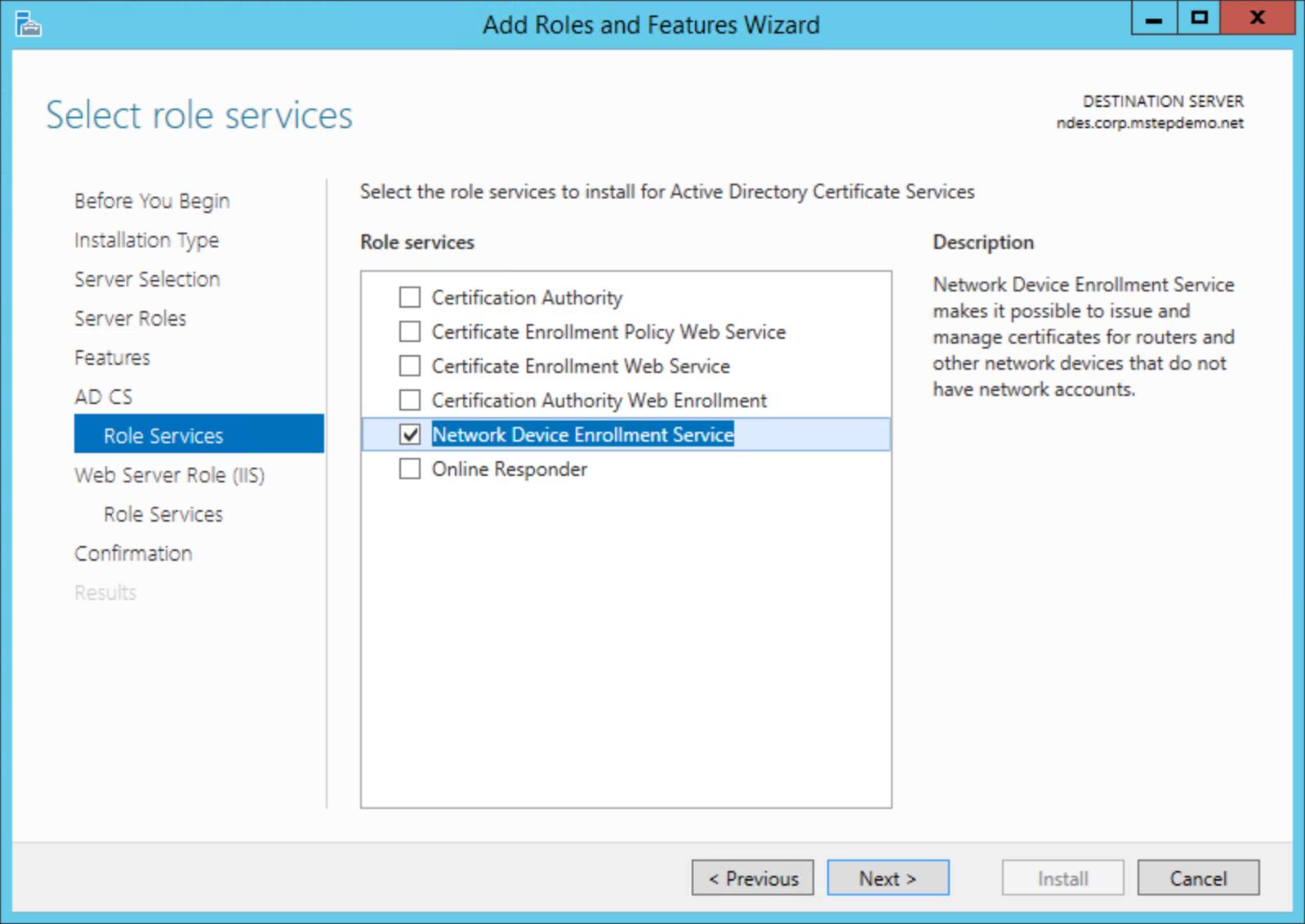Cancel the wizard
This screenshot has height=924, width=1305.
1198,878
